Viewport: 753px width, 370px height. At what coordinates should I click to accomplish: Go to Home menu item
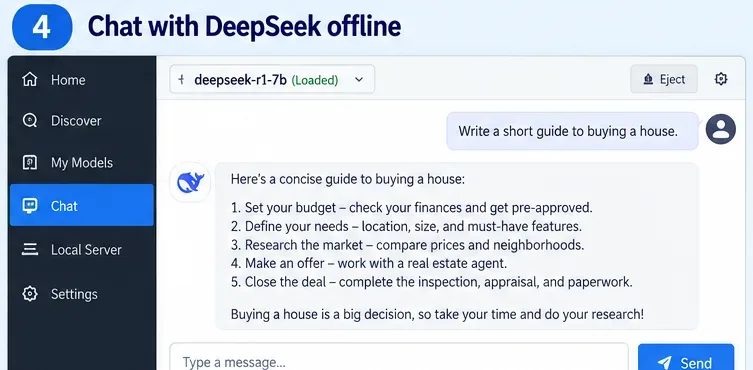point(82,80)
